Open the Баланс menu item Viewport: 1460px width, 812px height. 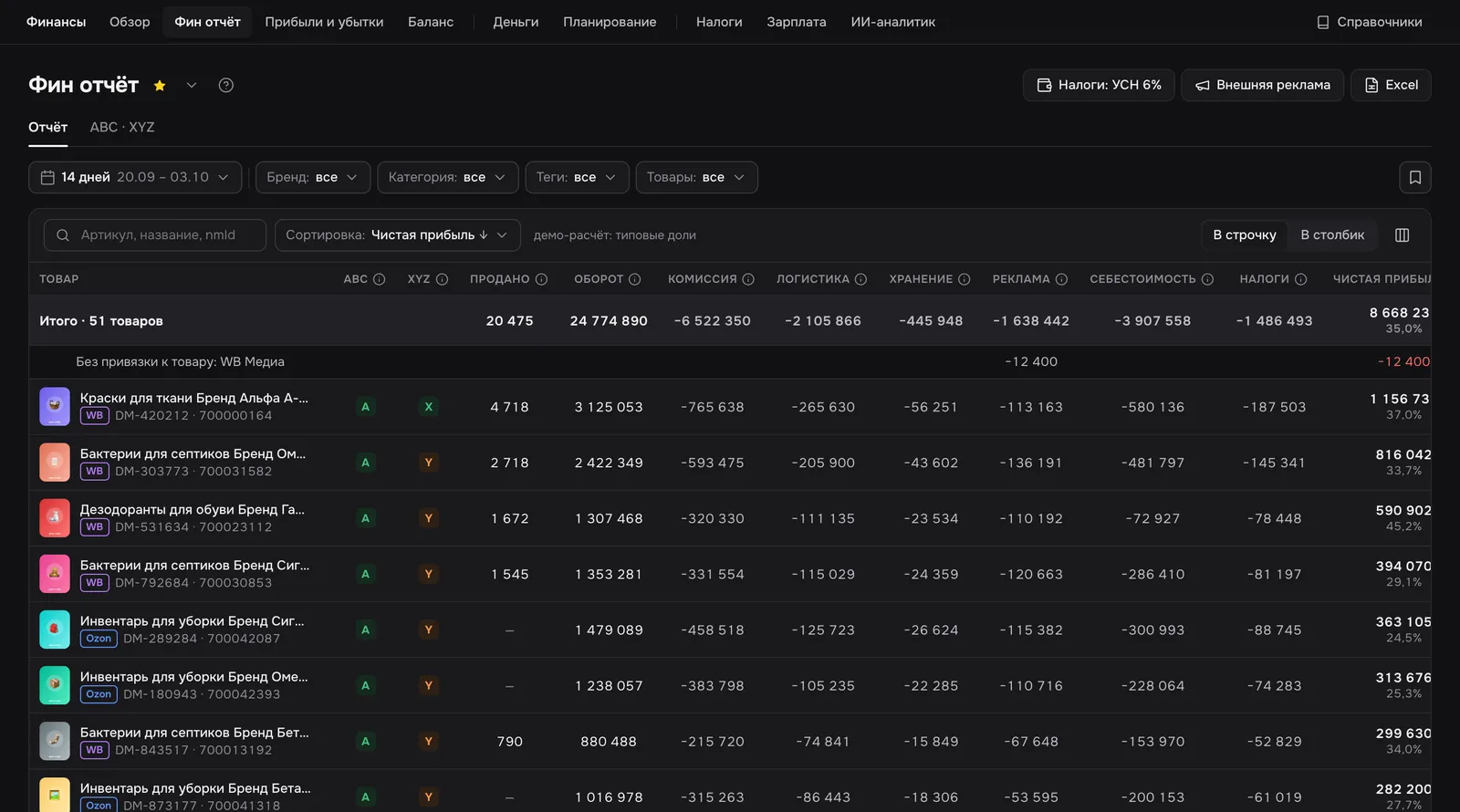431,22
